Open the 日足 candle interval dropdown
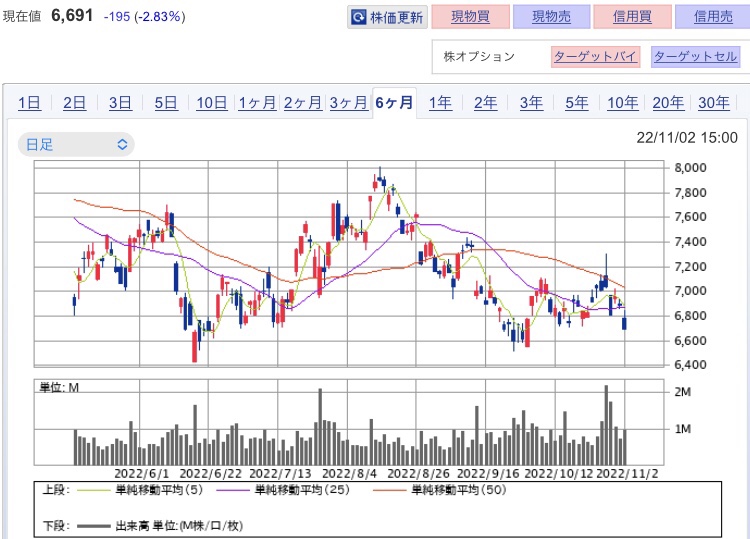 76,144
